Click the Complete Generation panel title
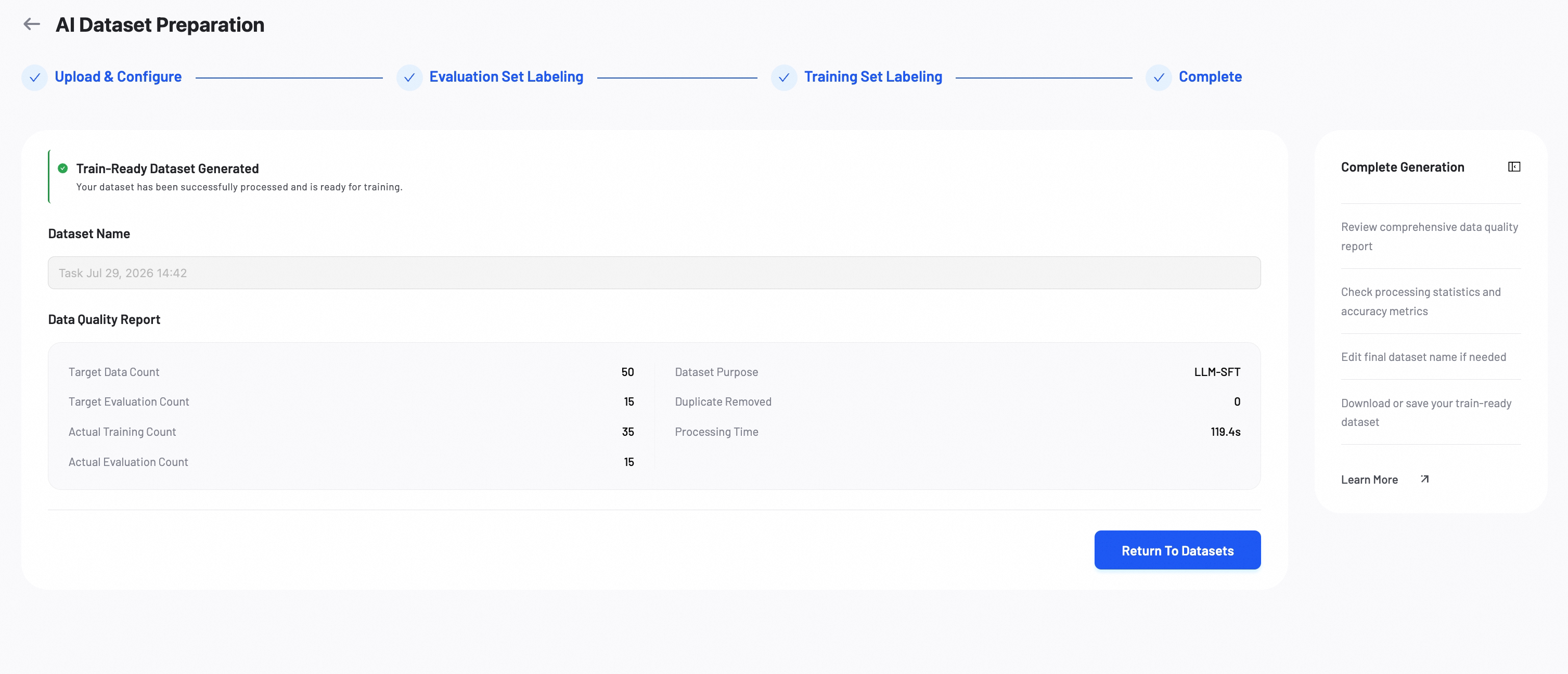 click(x=1403, y=166)
